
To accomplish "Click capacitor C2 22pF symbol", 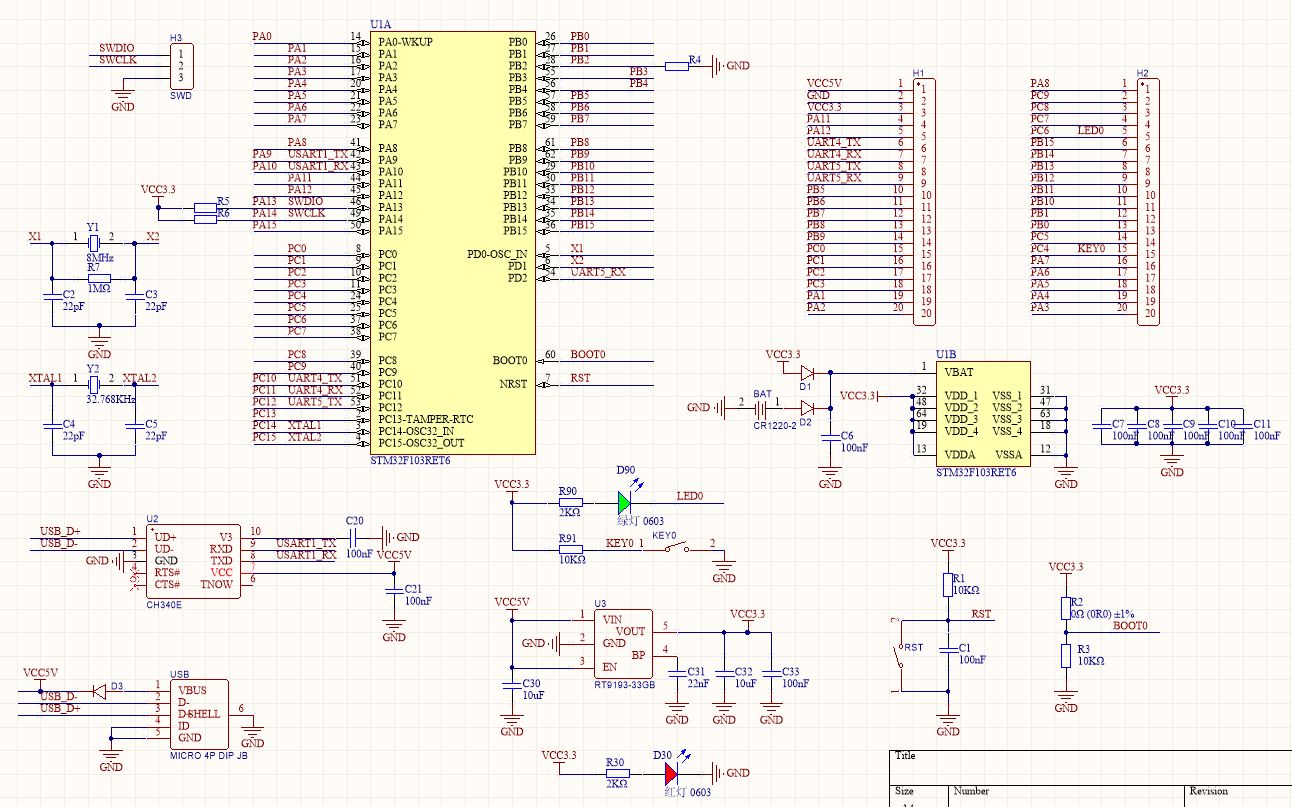I will tap(52, 296).
